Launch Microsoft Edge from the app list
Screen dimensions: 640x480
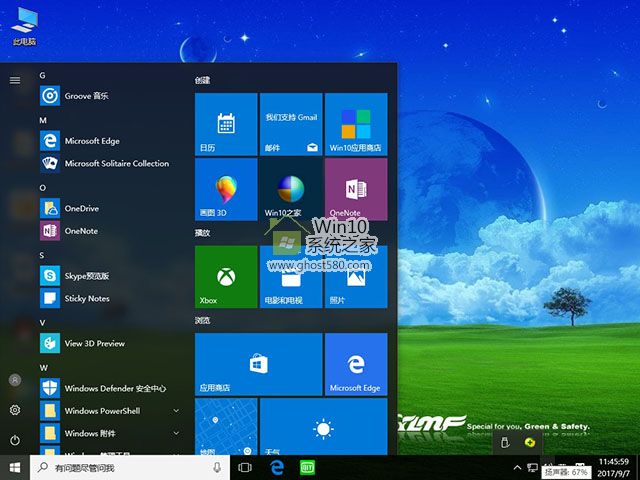point(110,141)
